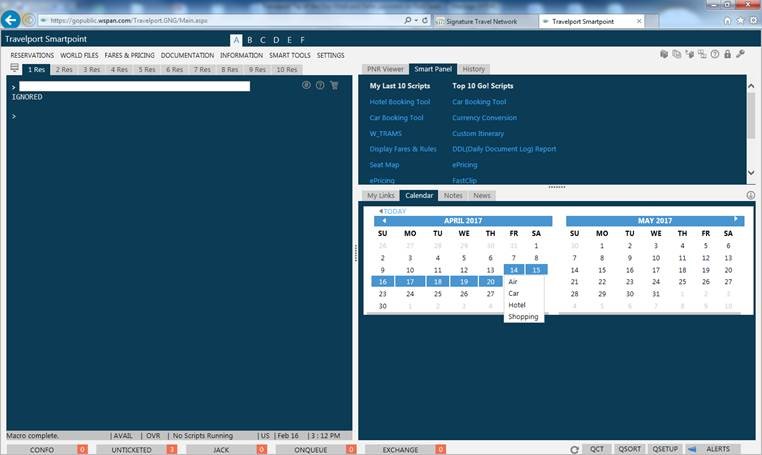Image resolution: width=762 pixels, height=455 pixels.
Task: Click the browser back arrow button
Action: pos(11,20)
